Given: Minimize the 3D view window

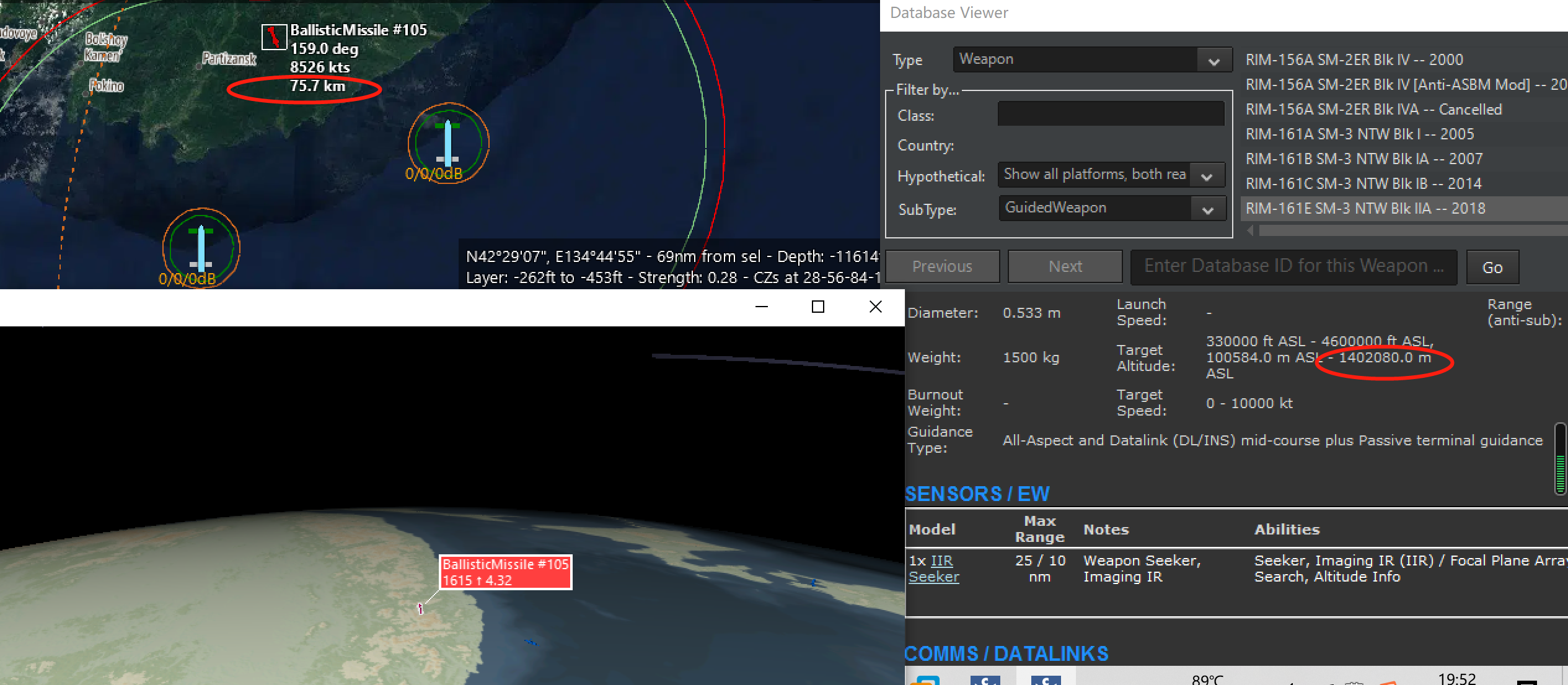Looking at the screenshot, I should [762, 307].
